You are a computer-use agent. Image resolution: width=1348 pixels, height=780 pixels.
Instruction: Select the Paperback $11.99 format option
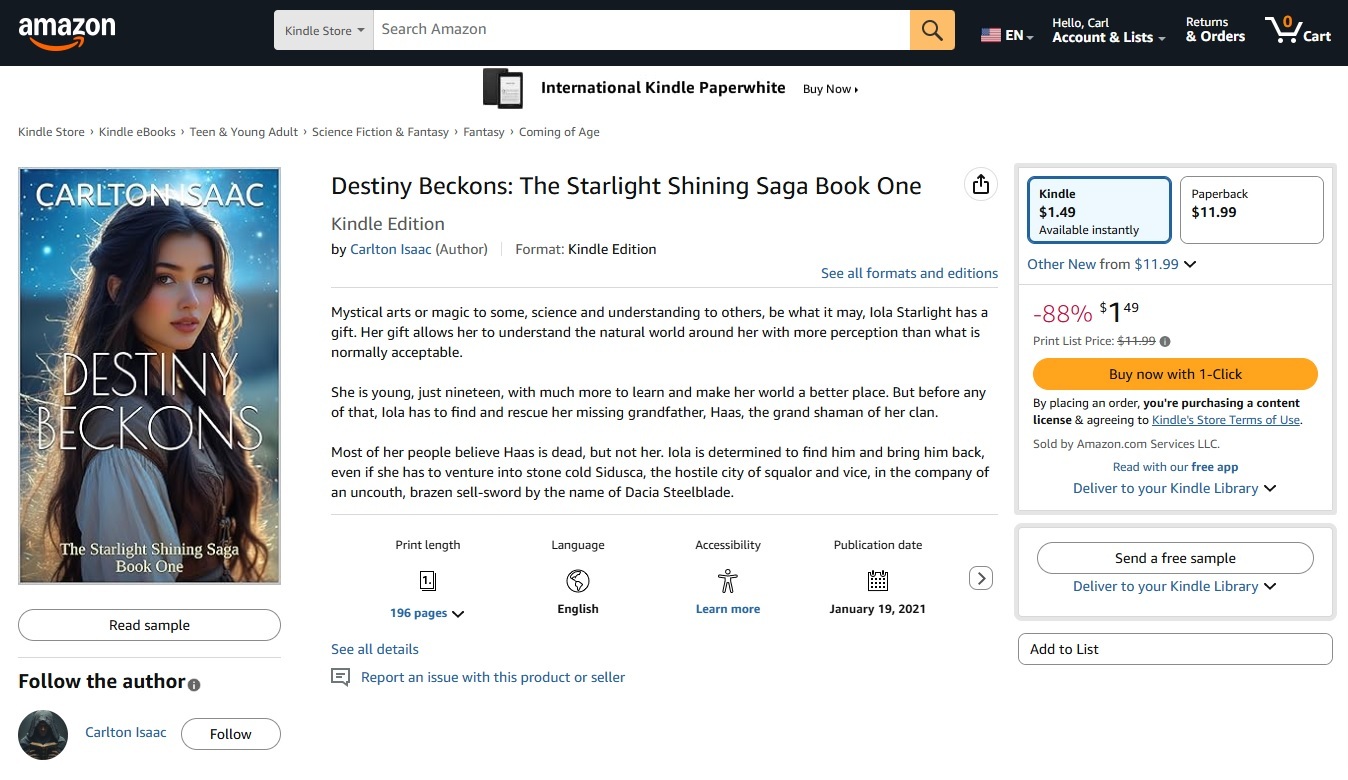[x=1251, y=210]
